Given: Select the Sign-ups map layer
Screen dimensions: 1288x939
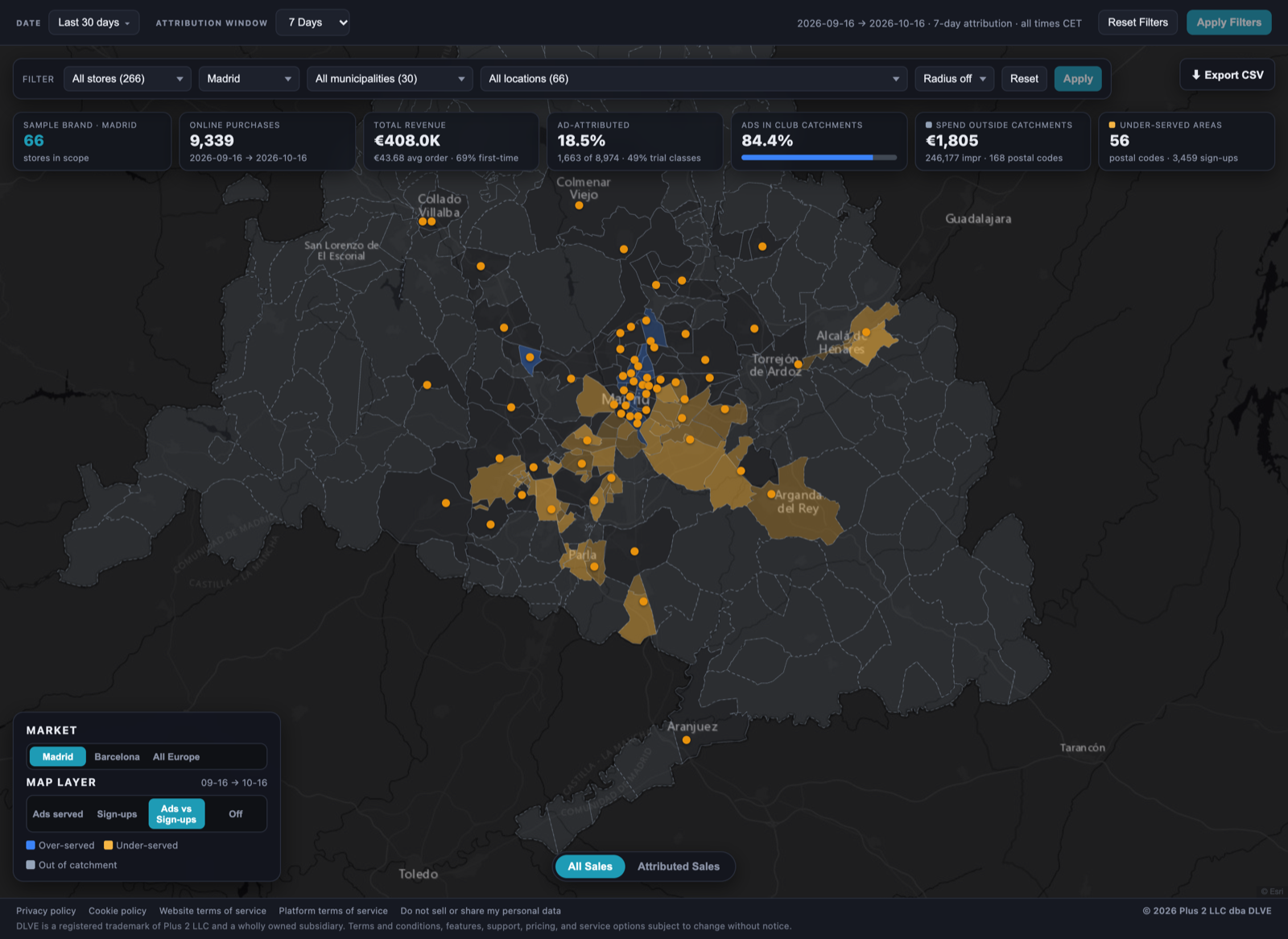Looking at the screenshot, I should point(117,814).
